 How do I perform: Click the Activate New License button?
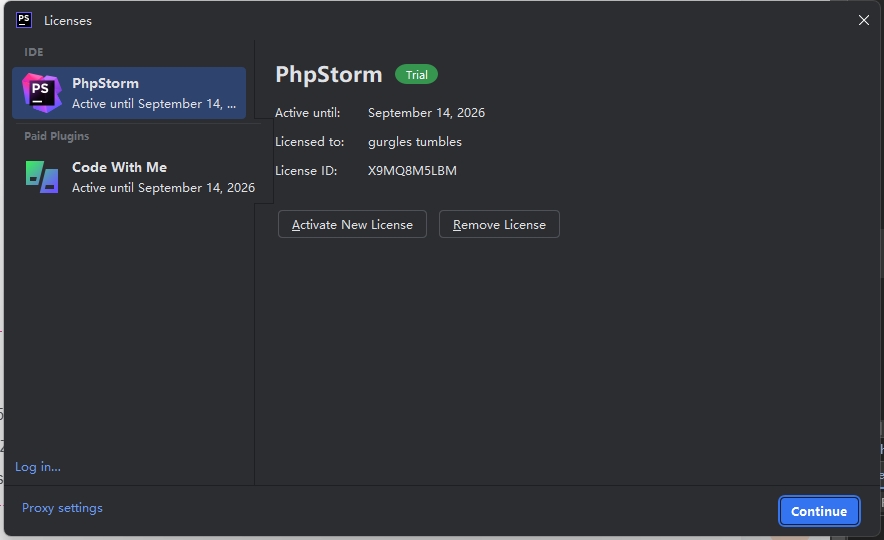(352, 224)
